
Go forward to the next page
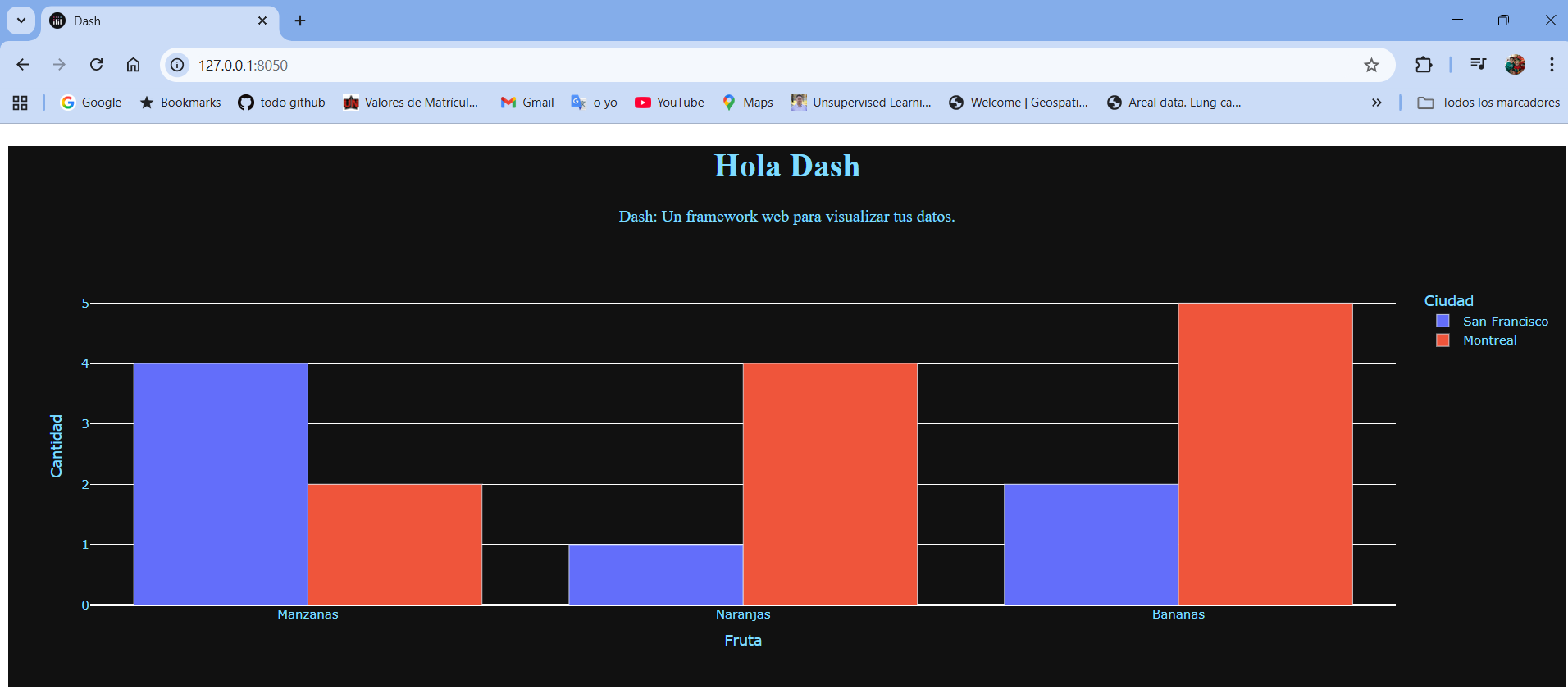(x=59, y=65)
